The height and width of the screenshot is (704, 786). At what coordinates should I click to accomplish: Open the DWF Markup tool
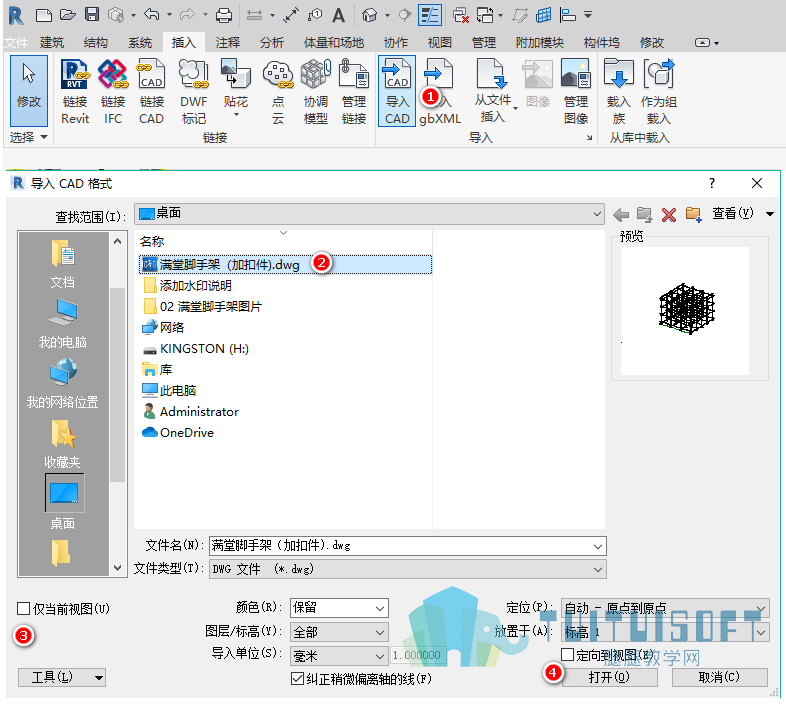point(193,91)
